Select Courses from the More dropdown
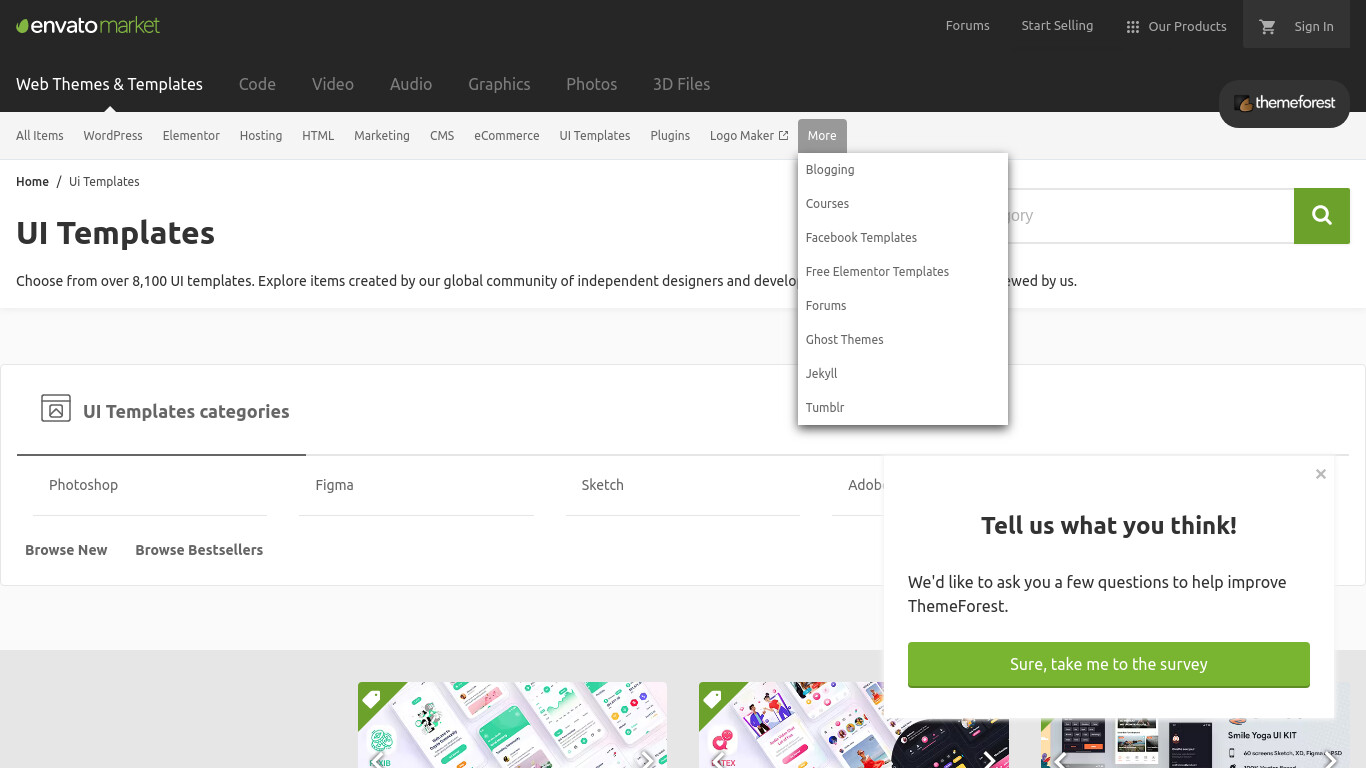Screen dimensions: 1366x768 click(x=903, y=204)
